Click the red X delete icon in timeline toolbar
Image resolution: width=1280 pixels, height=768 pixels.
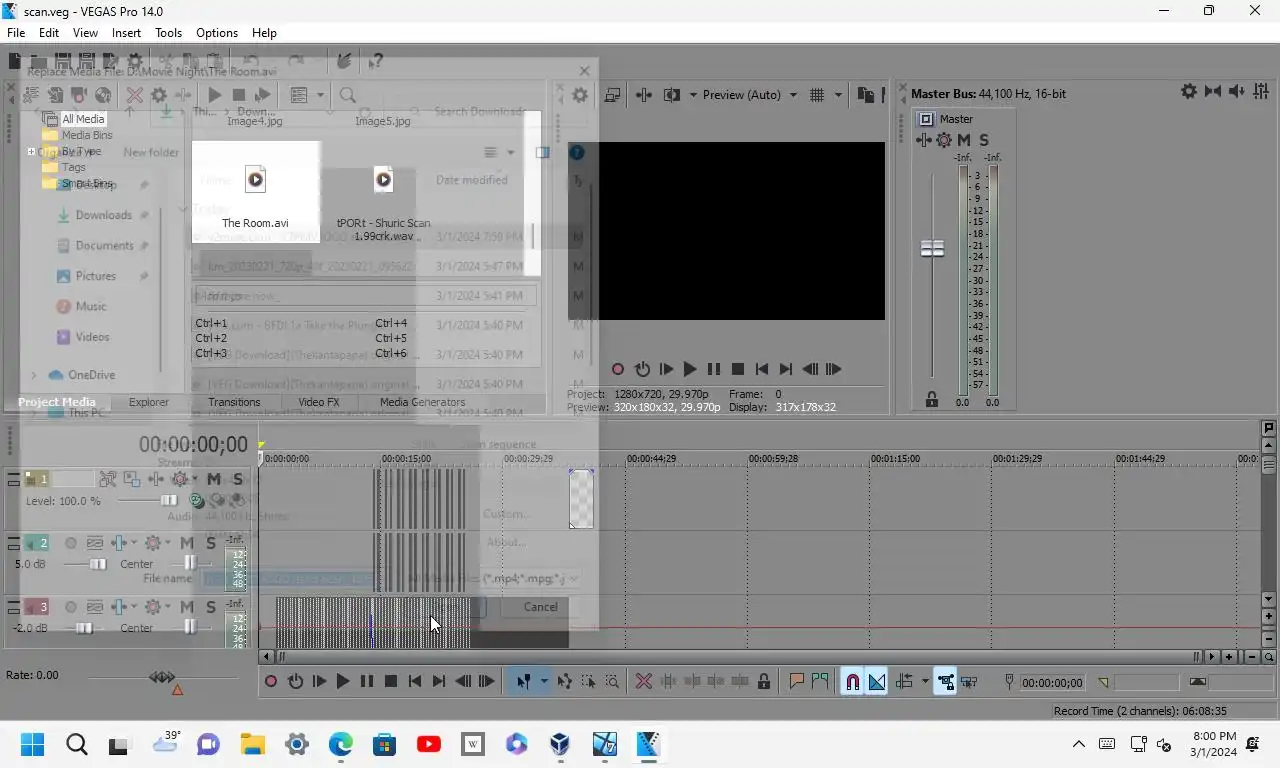(x=644, y=682)
